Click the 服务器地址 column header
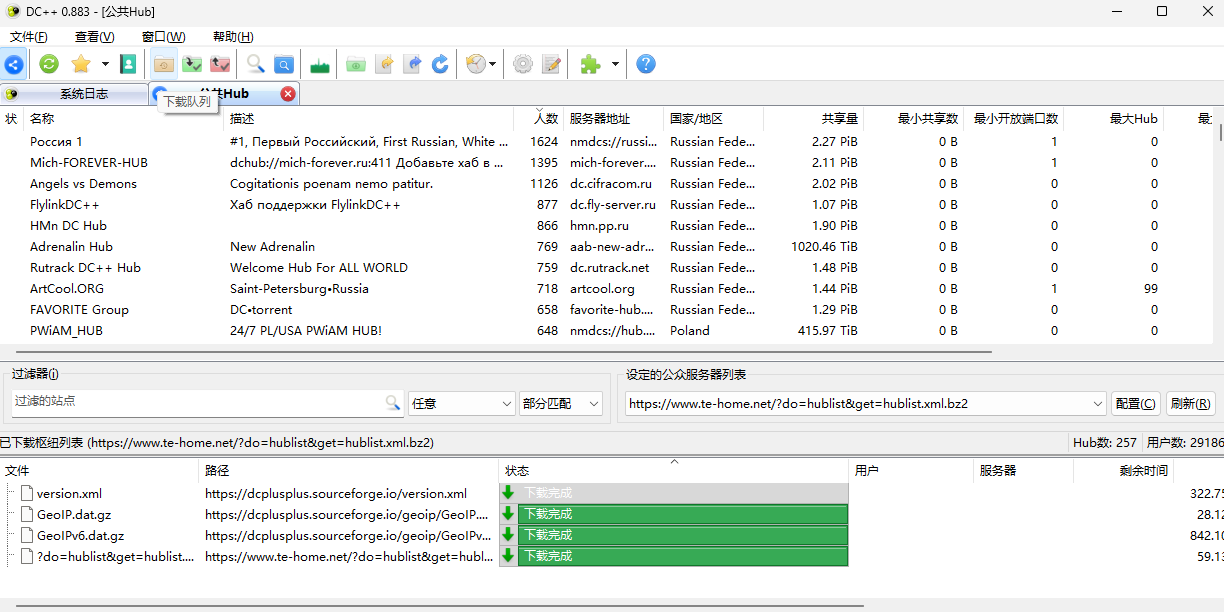This screenshot has width=1224, height=612. [x=613, y=118]
